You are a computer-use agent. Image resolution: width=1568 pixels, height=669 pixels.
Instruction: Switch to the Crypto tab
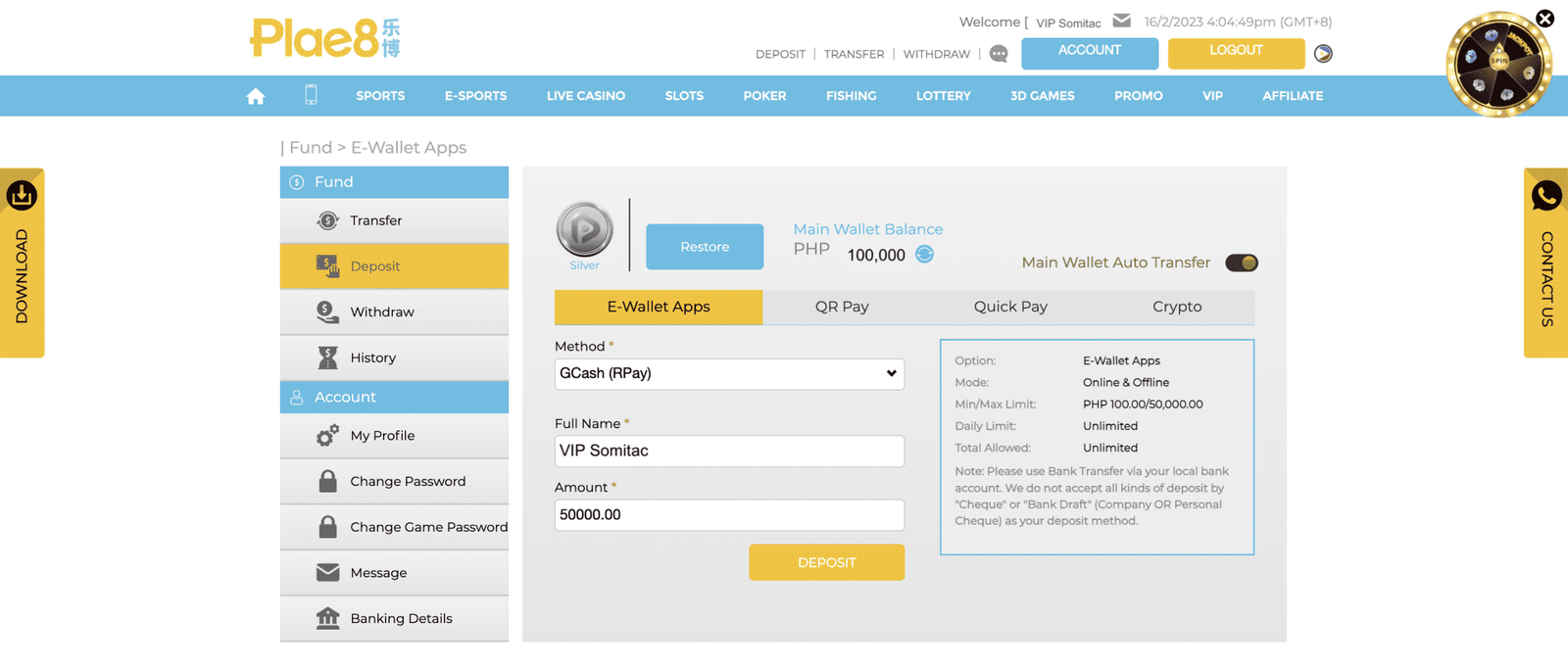(x=1177, y=307)
